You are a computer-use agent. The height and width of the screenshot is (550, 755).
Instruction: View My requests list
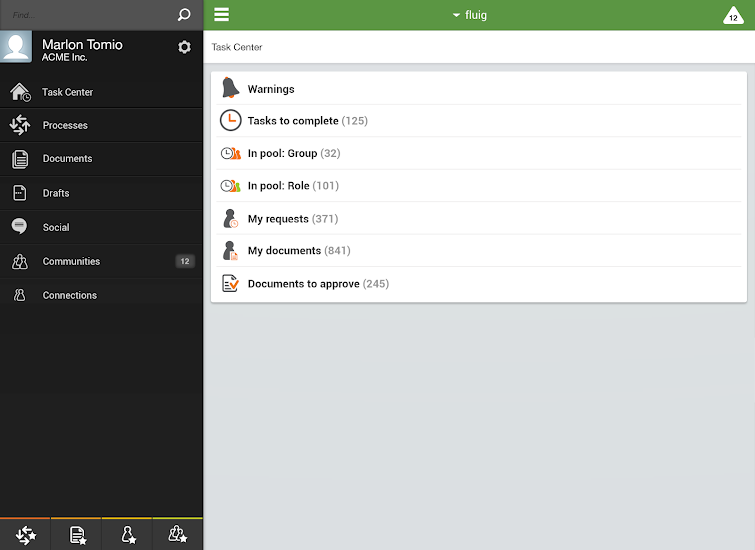pyautogui.click(x=292, y=219)
